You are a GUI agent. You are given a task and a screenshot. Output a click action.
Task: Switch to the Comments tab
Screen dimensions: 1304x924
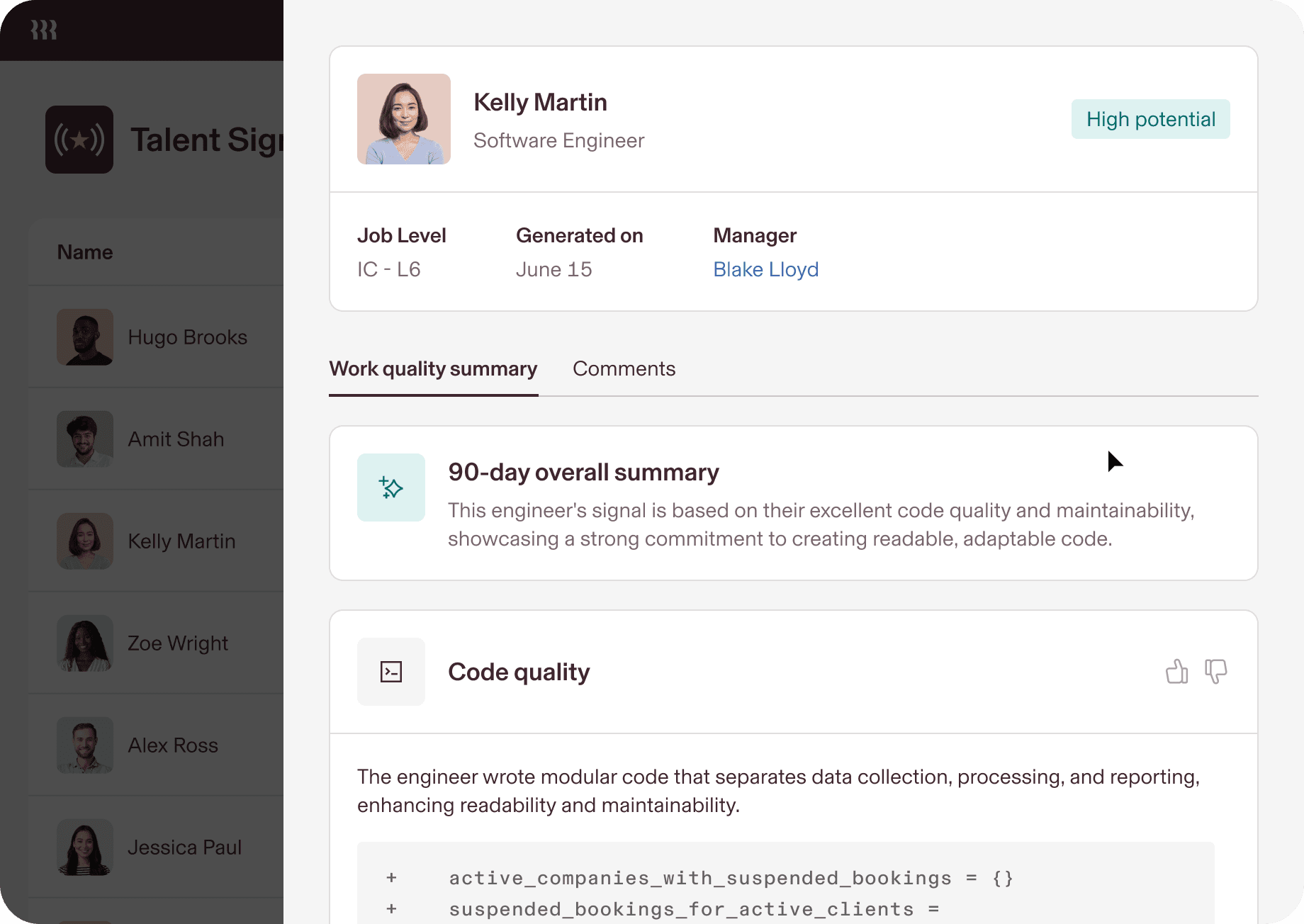click(x=624, y=368)
